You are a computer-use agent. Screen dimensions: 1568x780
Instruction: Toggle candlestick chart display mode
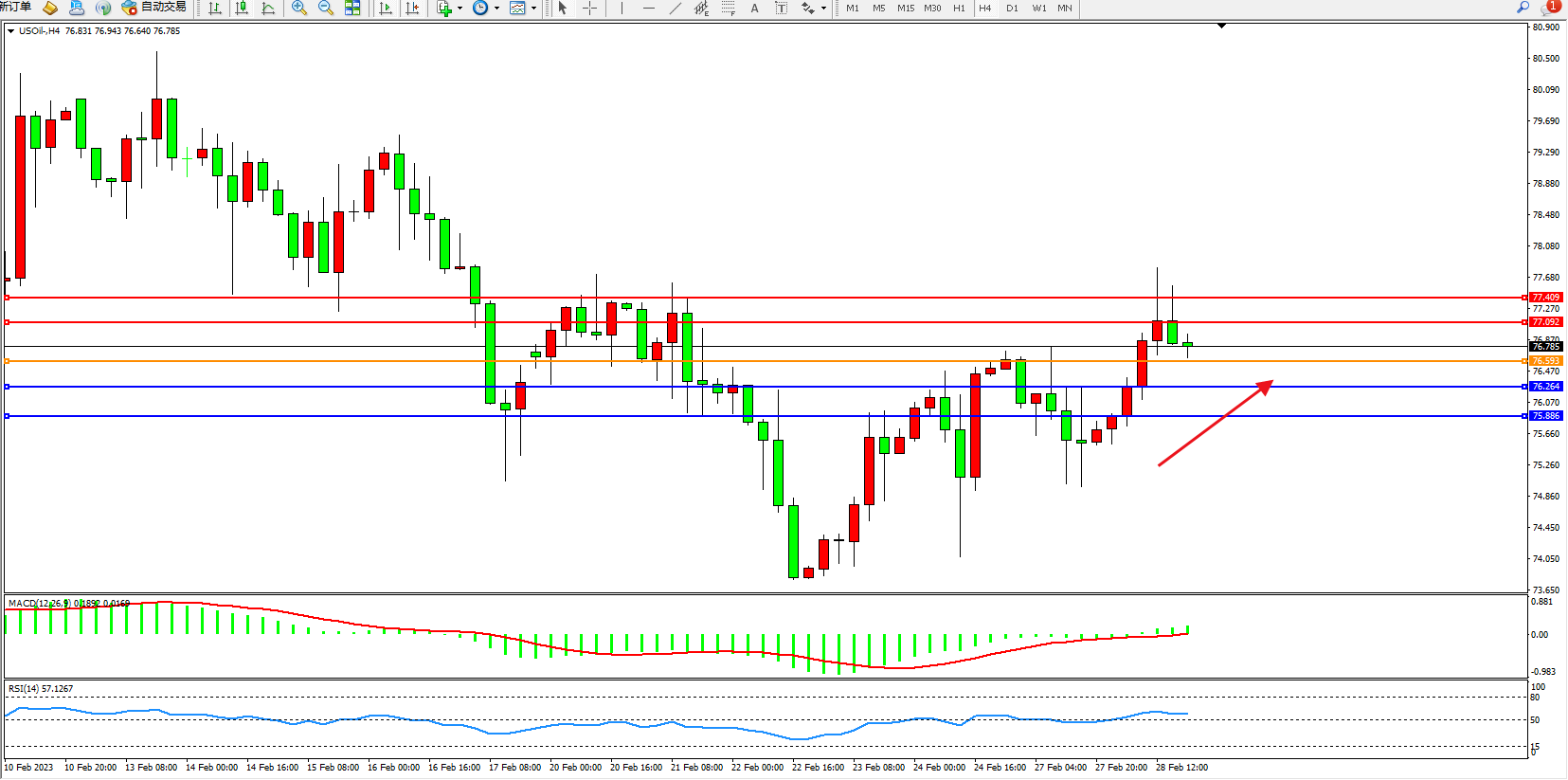click(243, 8)
